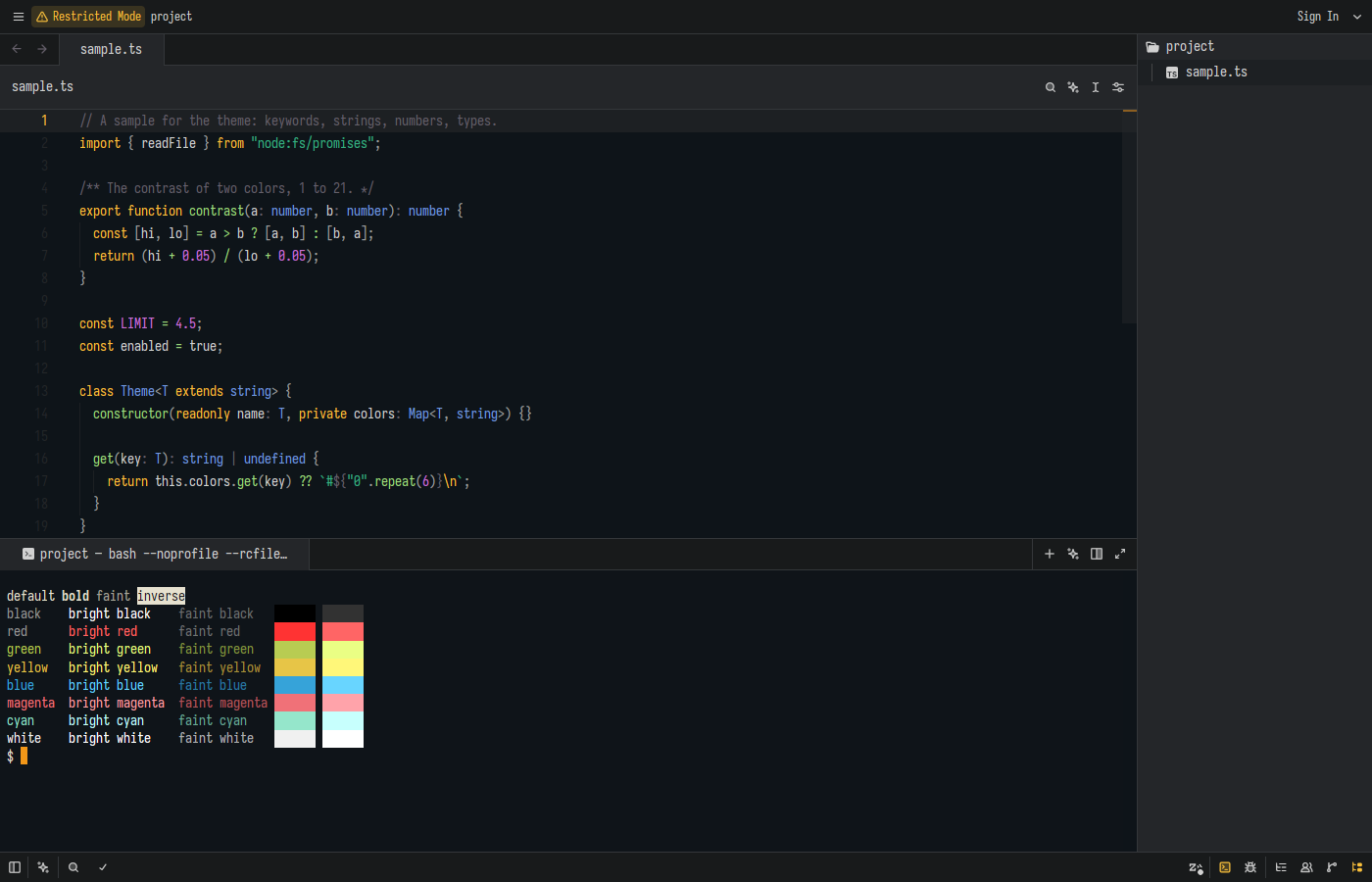
Task: Open the editor controls sliders icon
Action: point(1118,87)
